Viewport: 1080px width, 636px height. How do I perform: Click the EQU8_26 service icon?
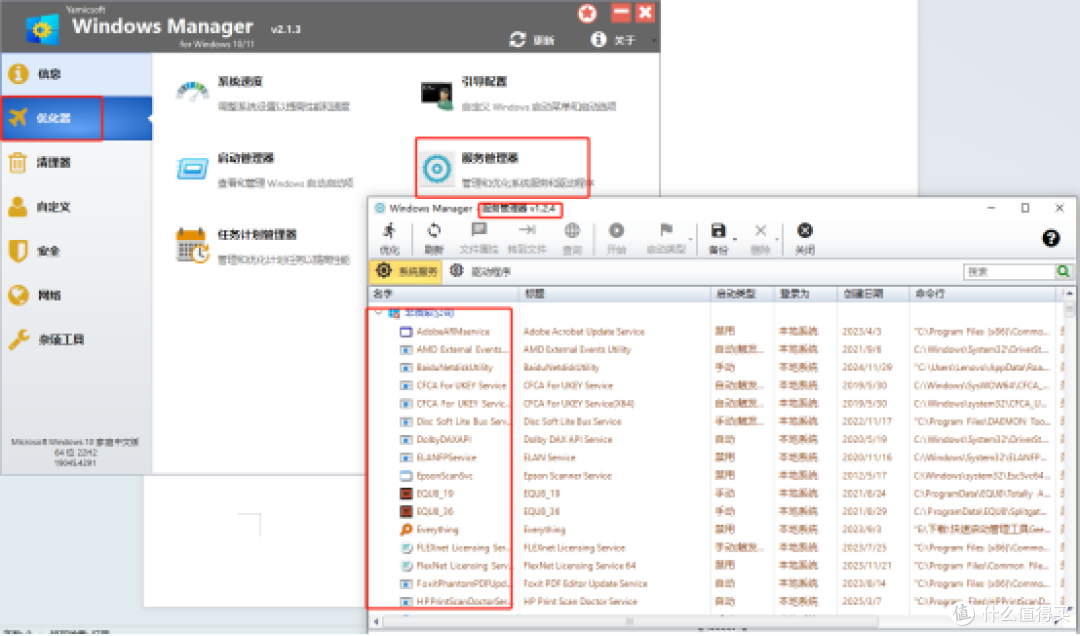(406, 511)
